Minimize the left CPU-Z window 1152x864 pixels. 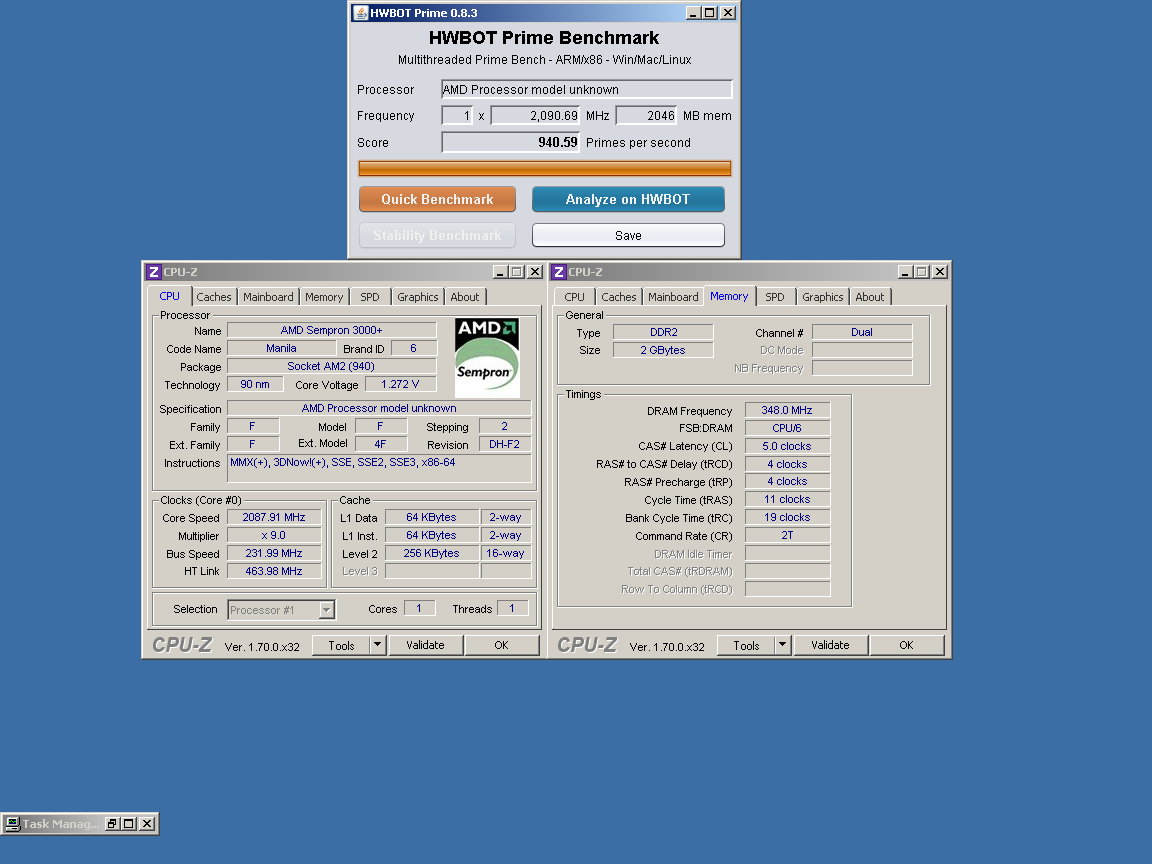click(x=500, y=272)
